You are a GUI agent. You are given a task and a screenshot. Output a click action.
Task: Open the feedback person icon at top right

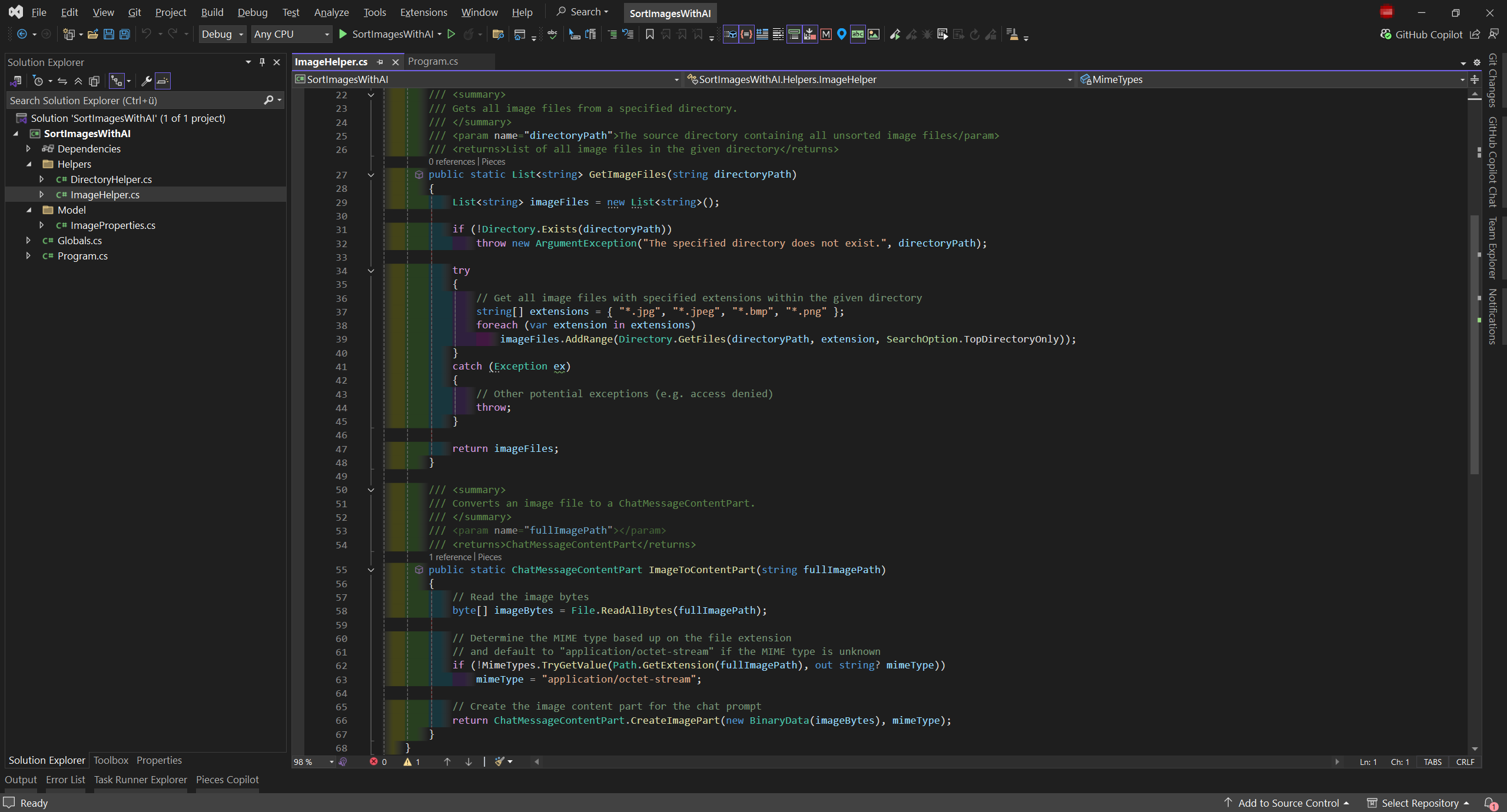pos(1493,34)
